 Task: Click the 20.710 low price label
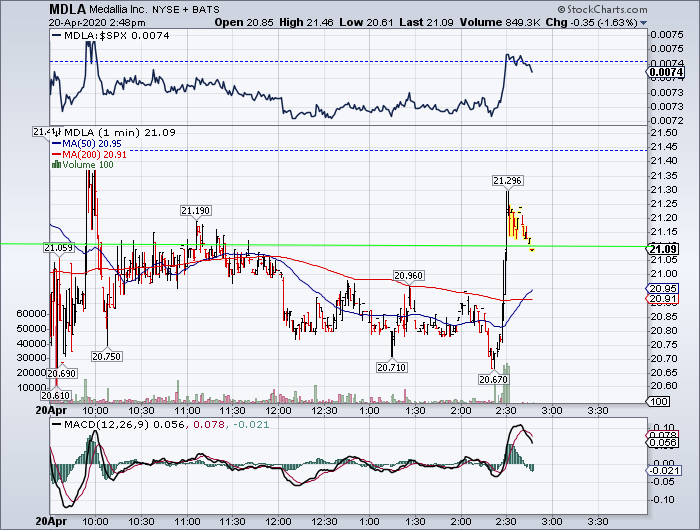(392, 367)
